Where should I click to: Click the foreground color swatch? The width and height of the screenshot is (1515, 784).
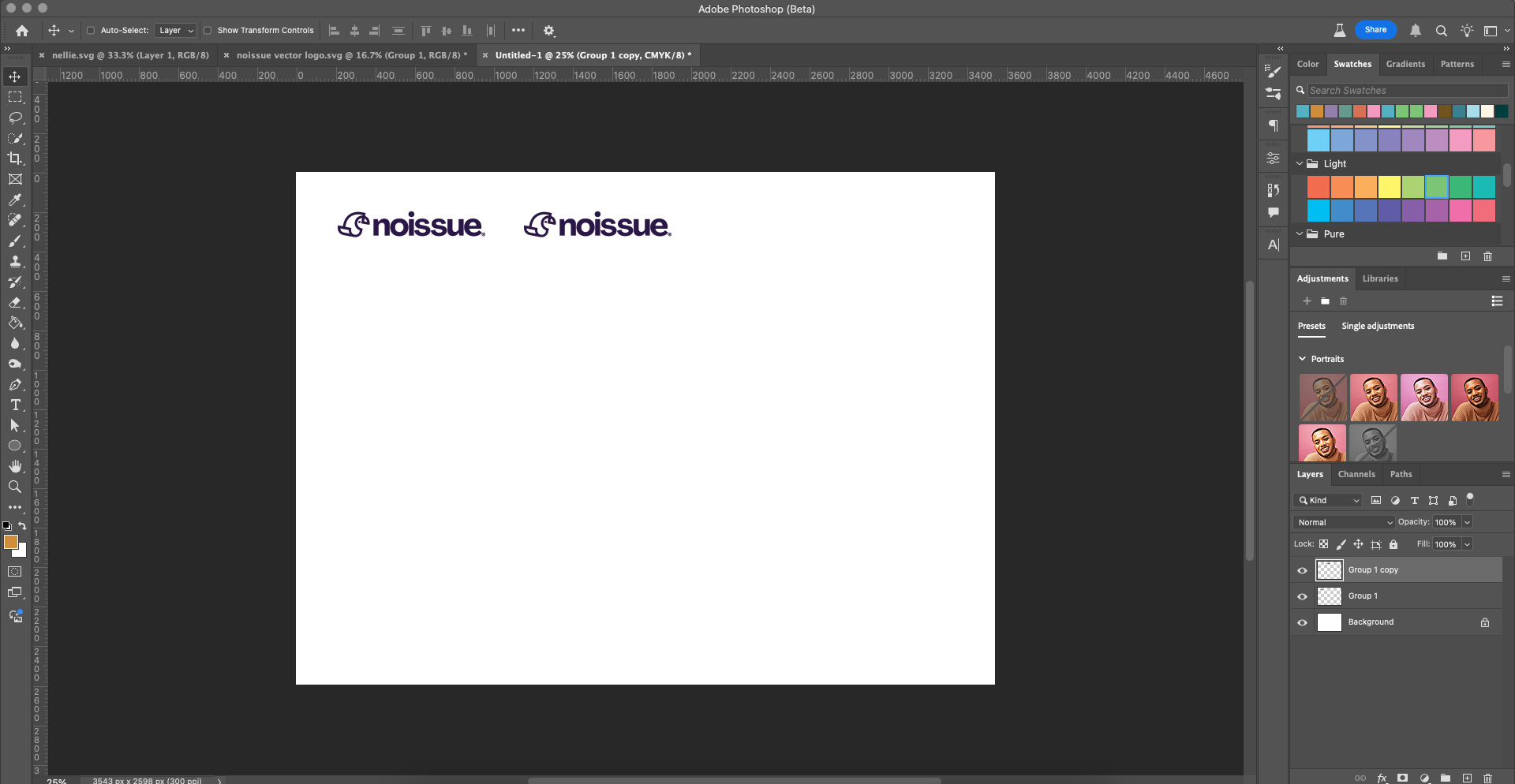(x=11, y=542)
